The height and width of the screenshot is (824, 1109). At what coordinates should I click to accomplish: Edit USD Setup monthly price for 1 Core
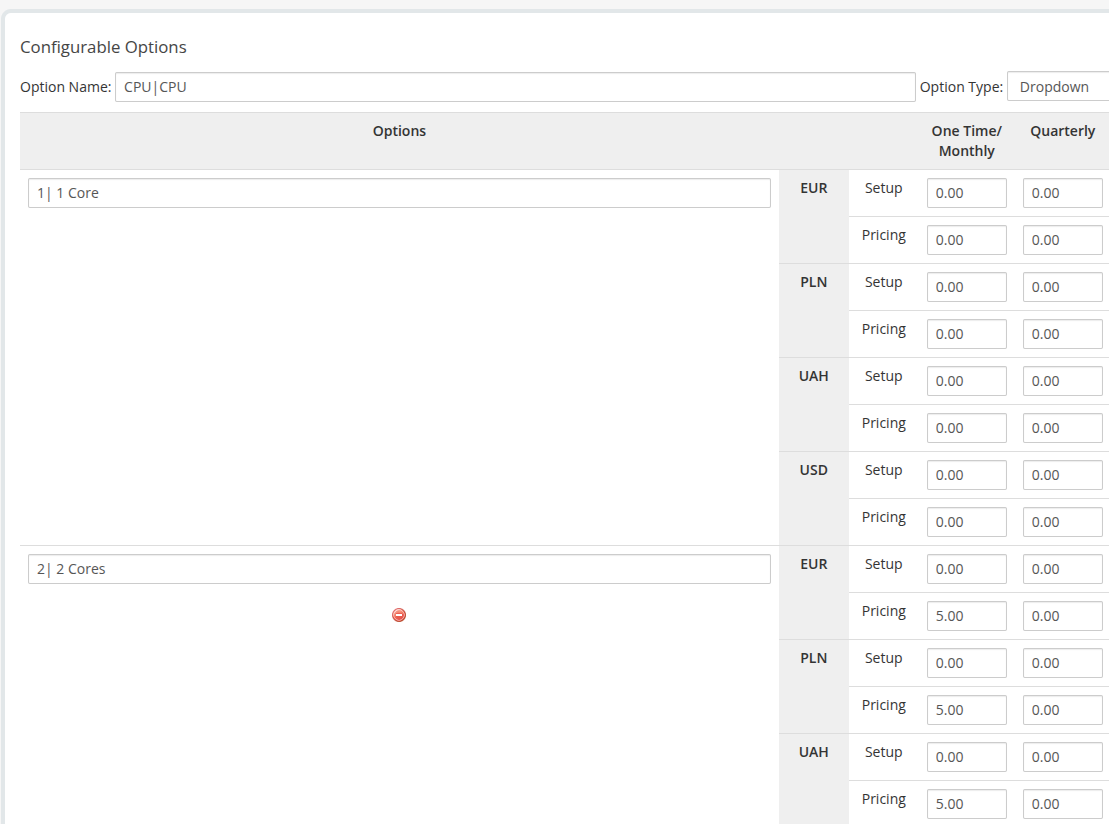tap(966, 474)
